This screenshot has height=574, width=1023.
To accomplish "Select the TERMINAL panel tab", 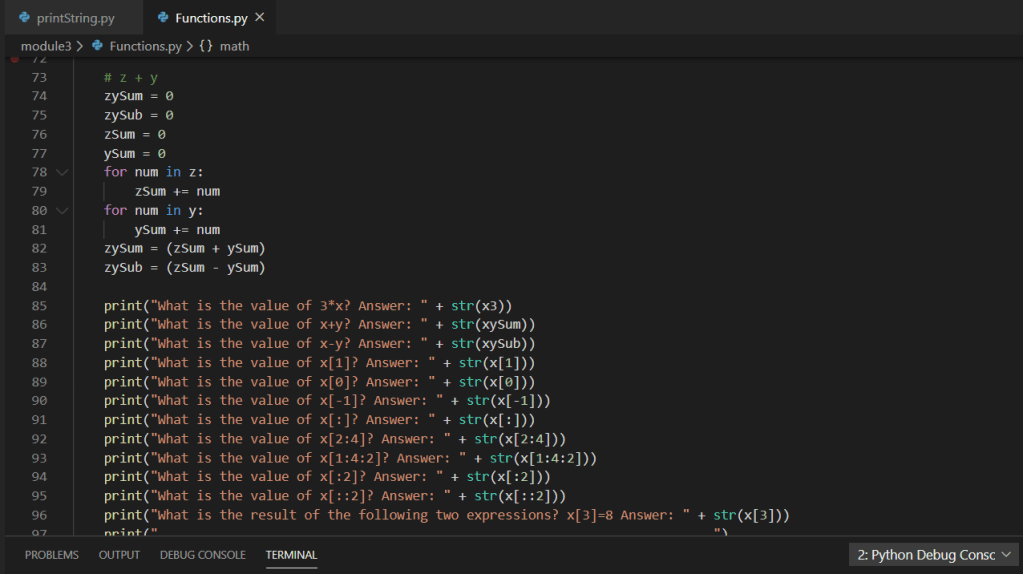I will (291, 555).
